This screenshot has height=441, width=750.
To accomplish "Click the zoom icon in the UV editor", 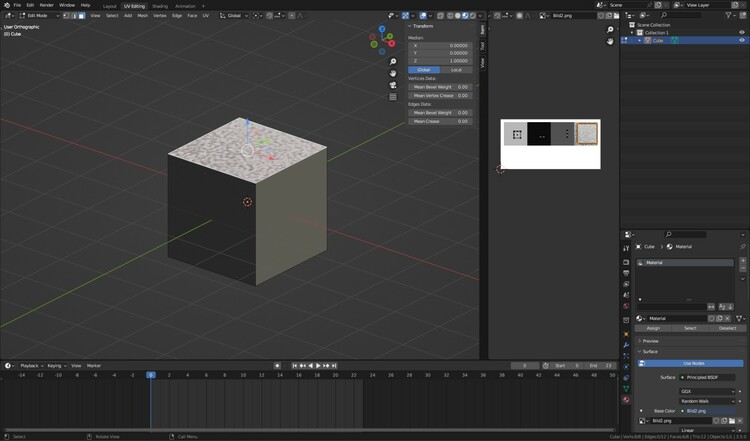I will [610, 30].
